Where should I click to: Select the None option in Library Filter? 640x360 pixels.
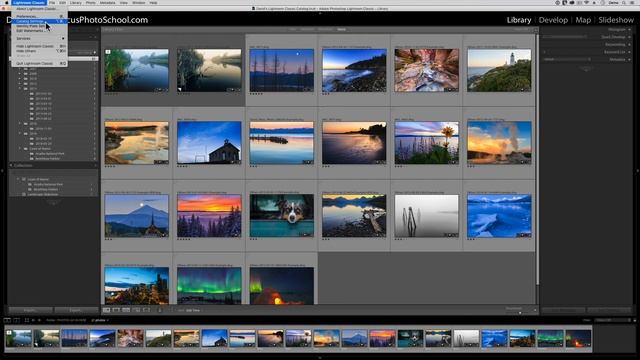[341, 29]
